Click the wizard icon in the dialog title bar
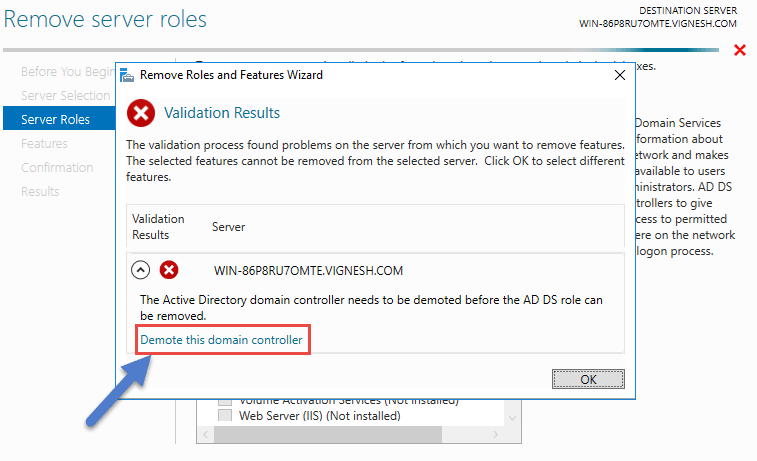 click(x=128, y=75)
